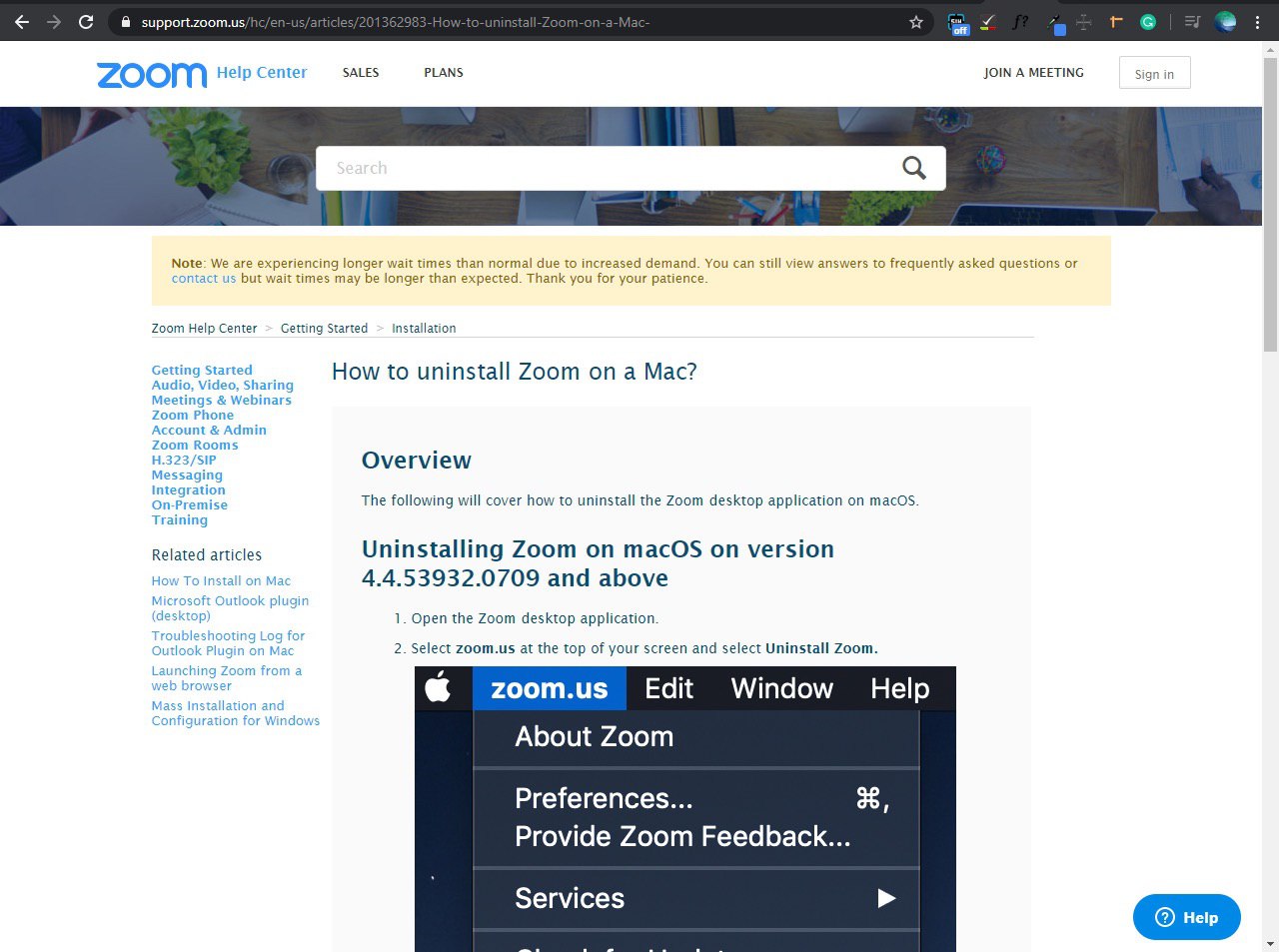Viewport: 1279px width, 952px height.
Task: Select Getting Started in the sidebar
Action: (x=202, y=370)
